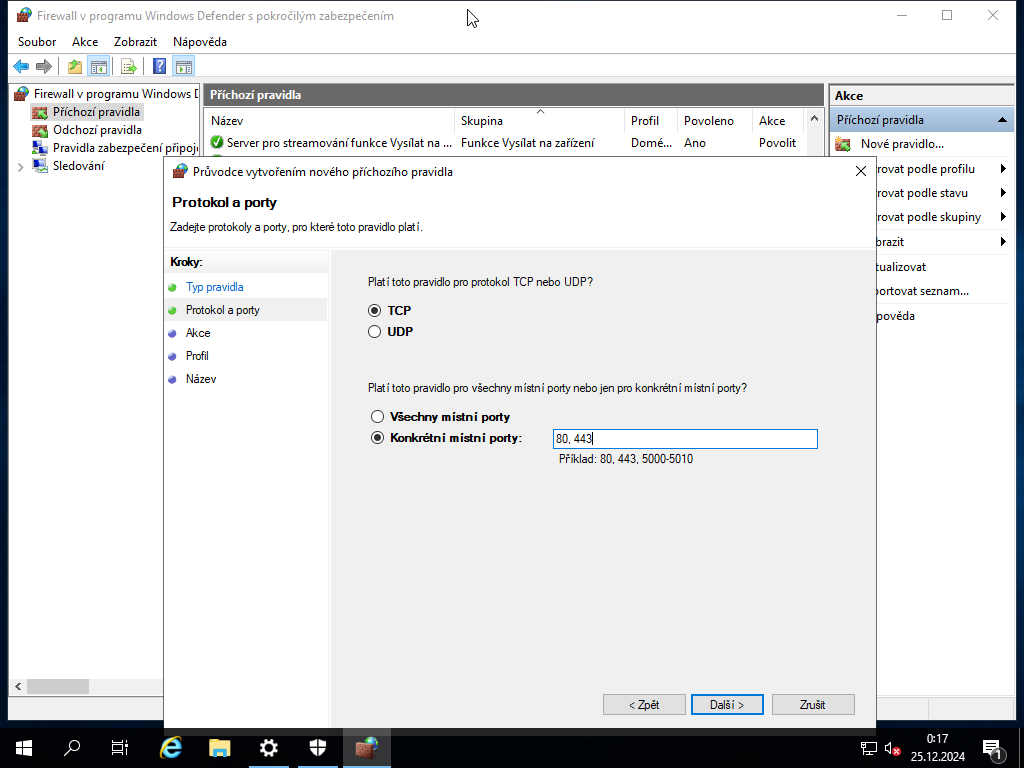Click the Forward navigation arrow icon
The height and width of the screenshot is (768, 1024).
click(x=43, y=66)
